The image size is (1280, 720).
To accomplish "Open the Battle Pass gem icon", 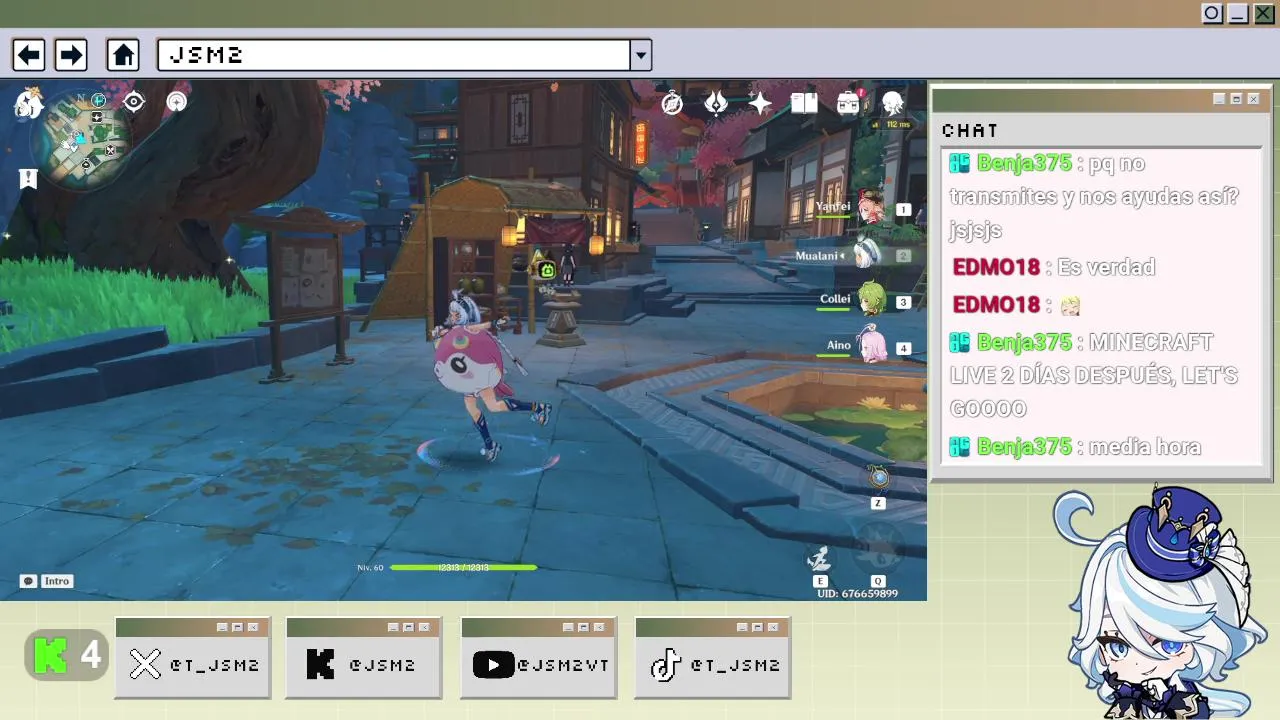I will 716,103.
